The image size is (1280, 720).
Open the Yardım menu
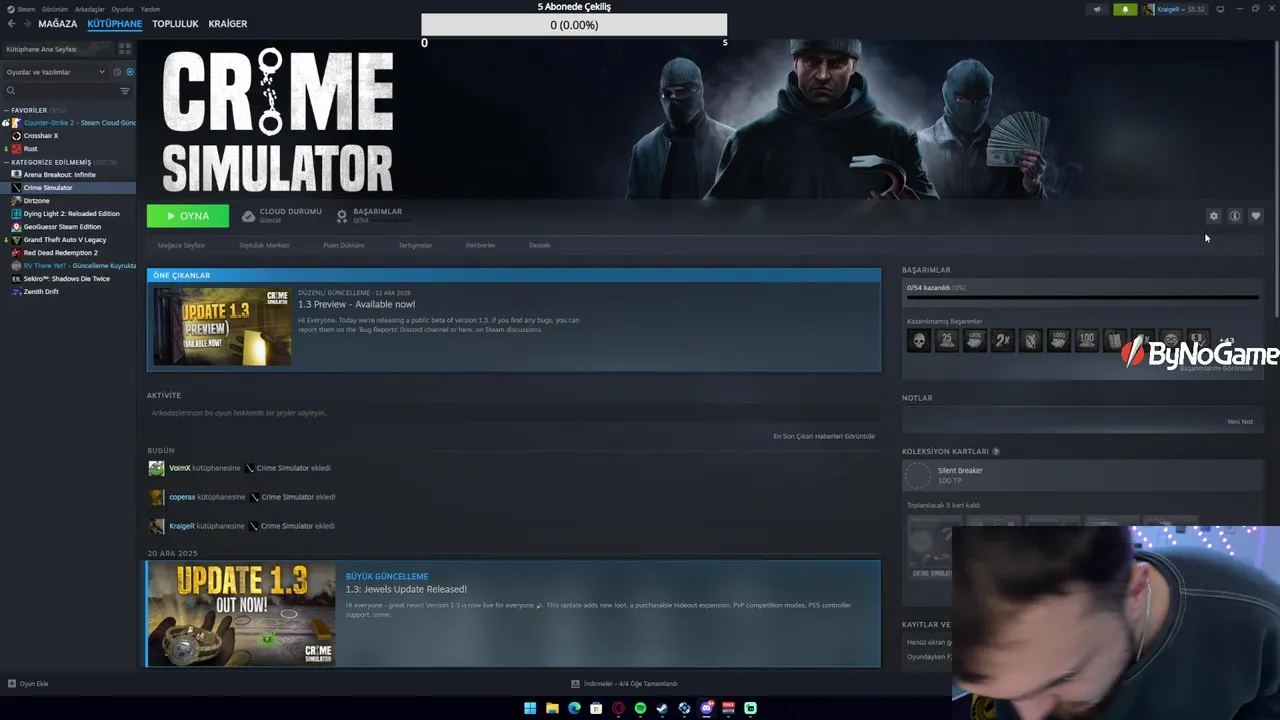(150, 9)
